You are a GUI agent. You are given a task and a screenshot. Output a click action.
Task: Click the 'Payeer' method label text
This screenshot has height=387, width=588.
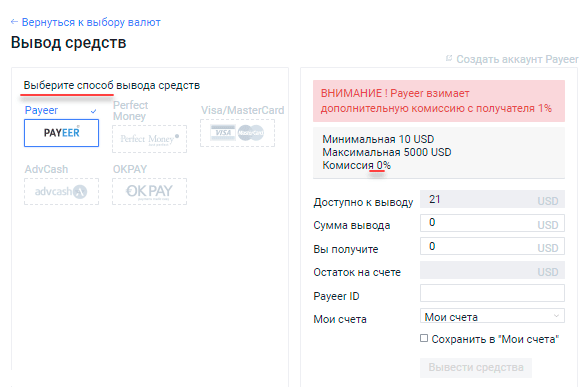click(x=41, y=111)
